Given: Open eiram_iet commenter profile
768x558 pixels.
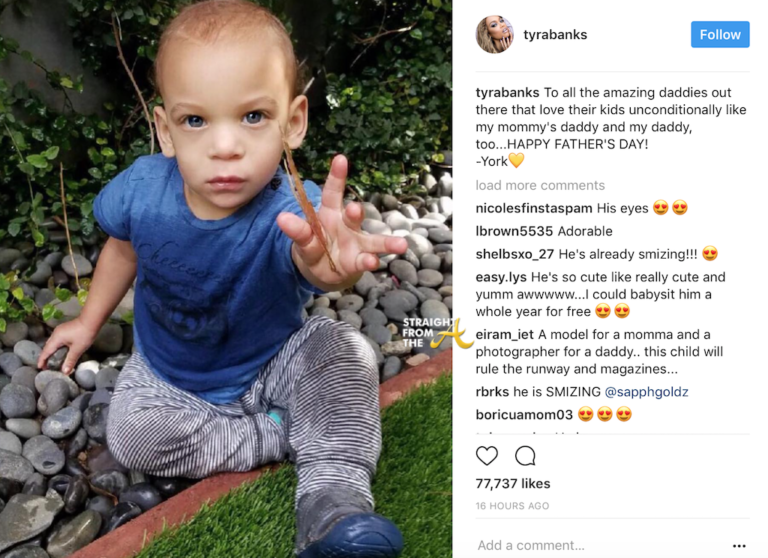Looking at the screenshot, I should tap(504, 335).
